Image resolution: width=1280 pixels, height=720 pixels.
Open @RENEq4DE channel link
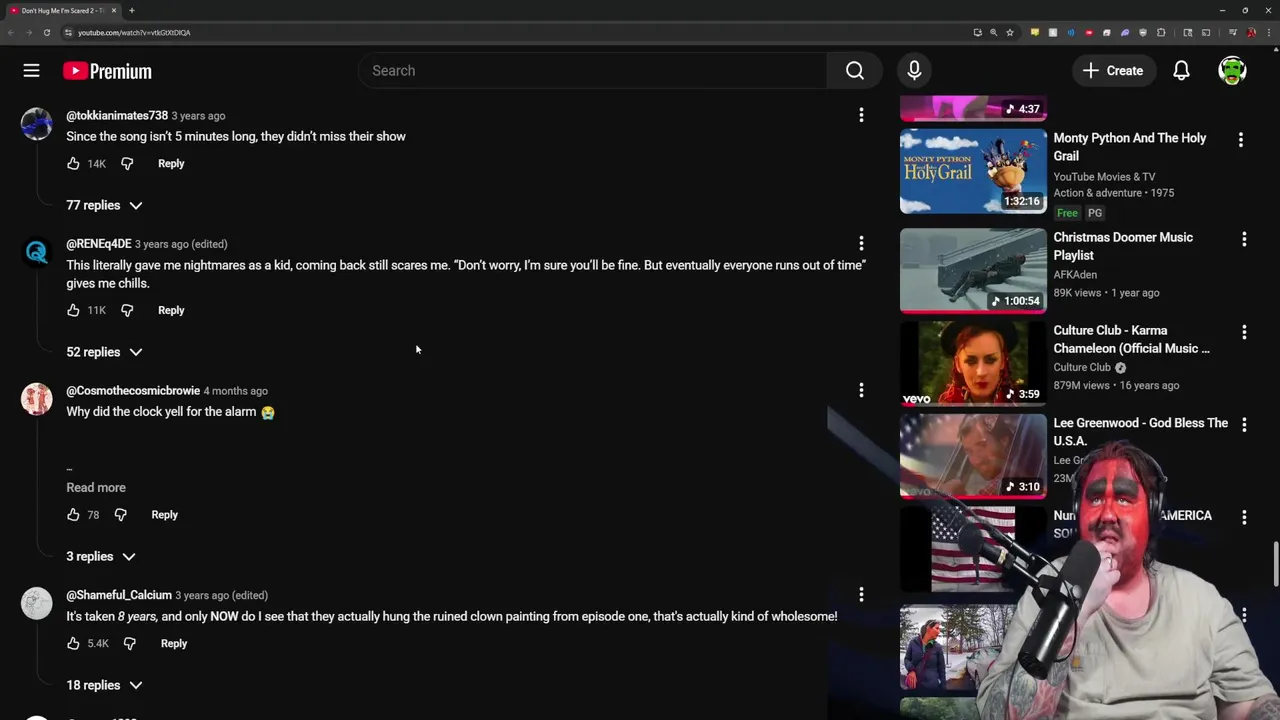point(99,243)
